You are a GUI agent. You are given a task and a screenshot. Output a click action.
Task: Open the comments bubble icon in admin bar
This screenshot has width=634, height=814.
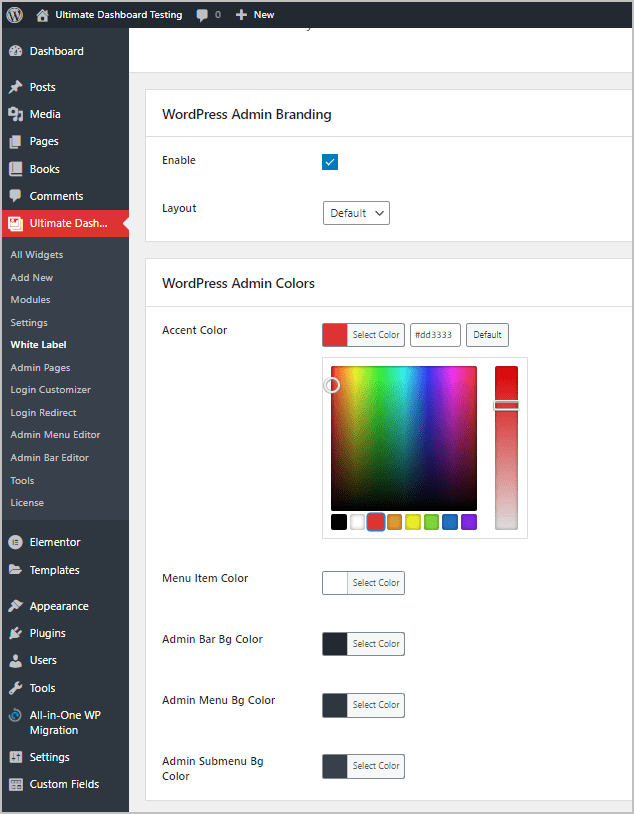tap(202, 15)
